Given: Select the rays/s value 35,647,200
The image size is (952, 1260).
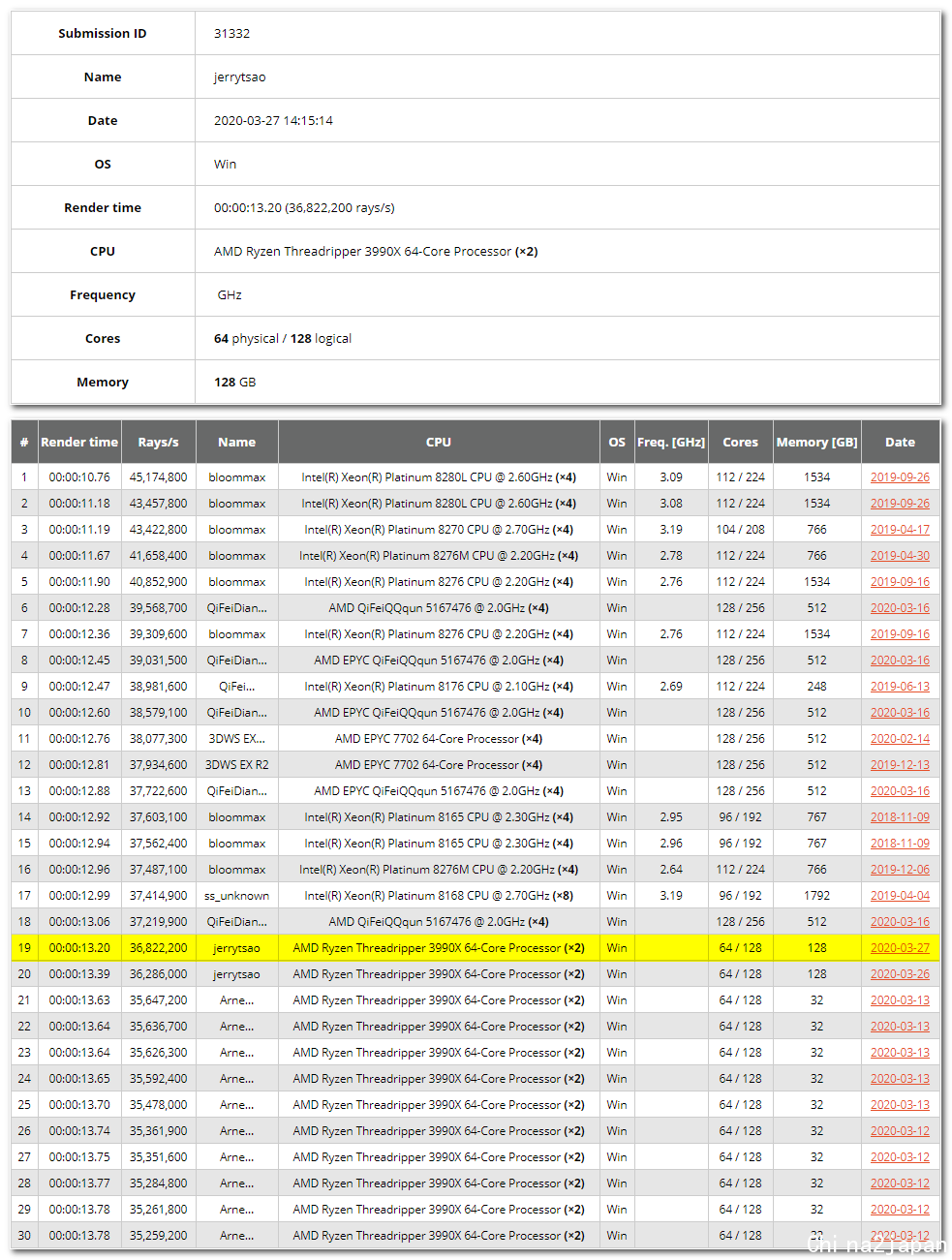Looking at the screenshot, I should 158,1000.
